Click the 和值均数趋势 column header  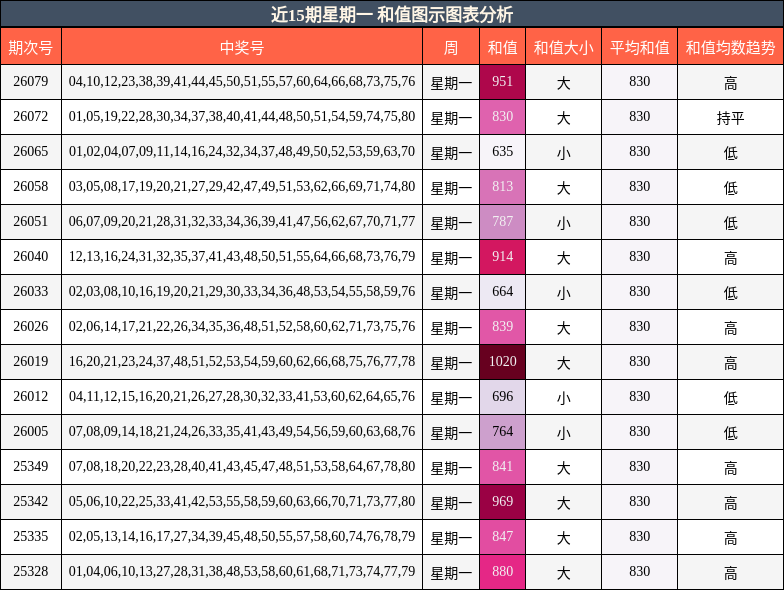730,47
